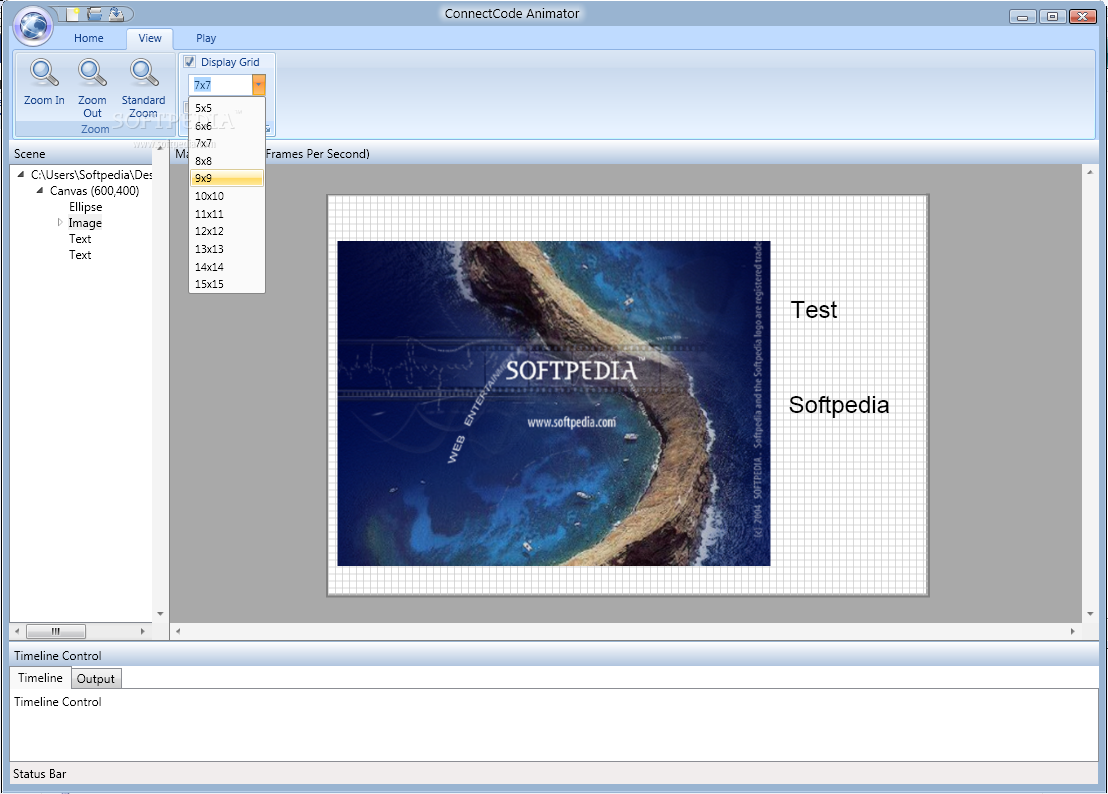
Task: Click the Save quick-access icon
Action: coord(117,13)
